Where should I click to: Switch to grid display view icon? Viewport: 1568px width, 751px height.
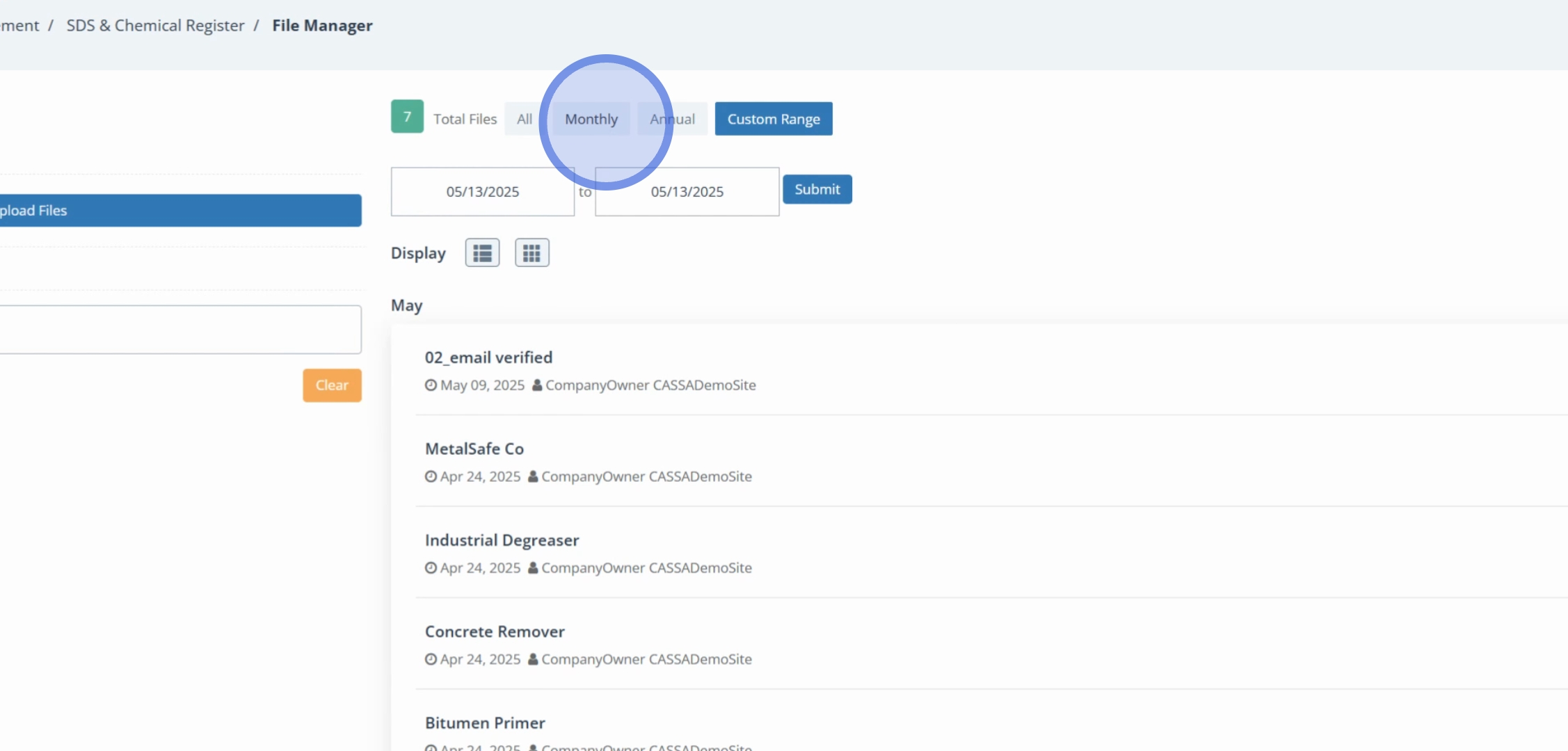pyautogui.click(x=531, y=253)
